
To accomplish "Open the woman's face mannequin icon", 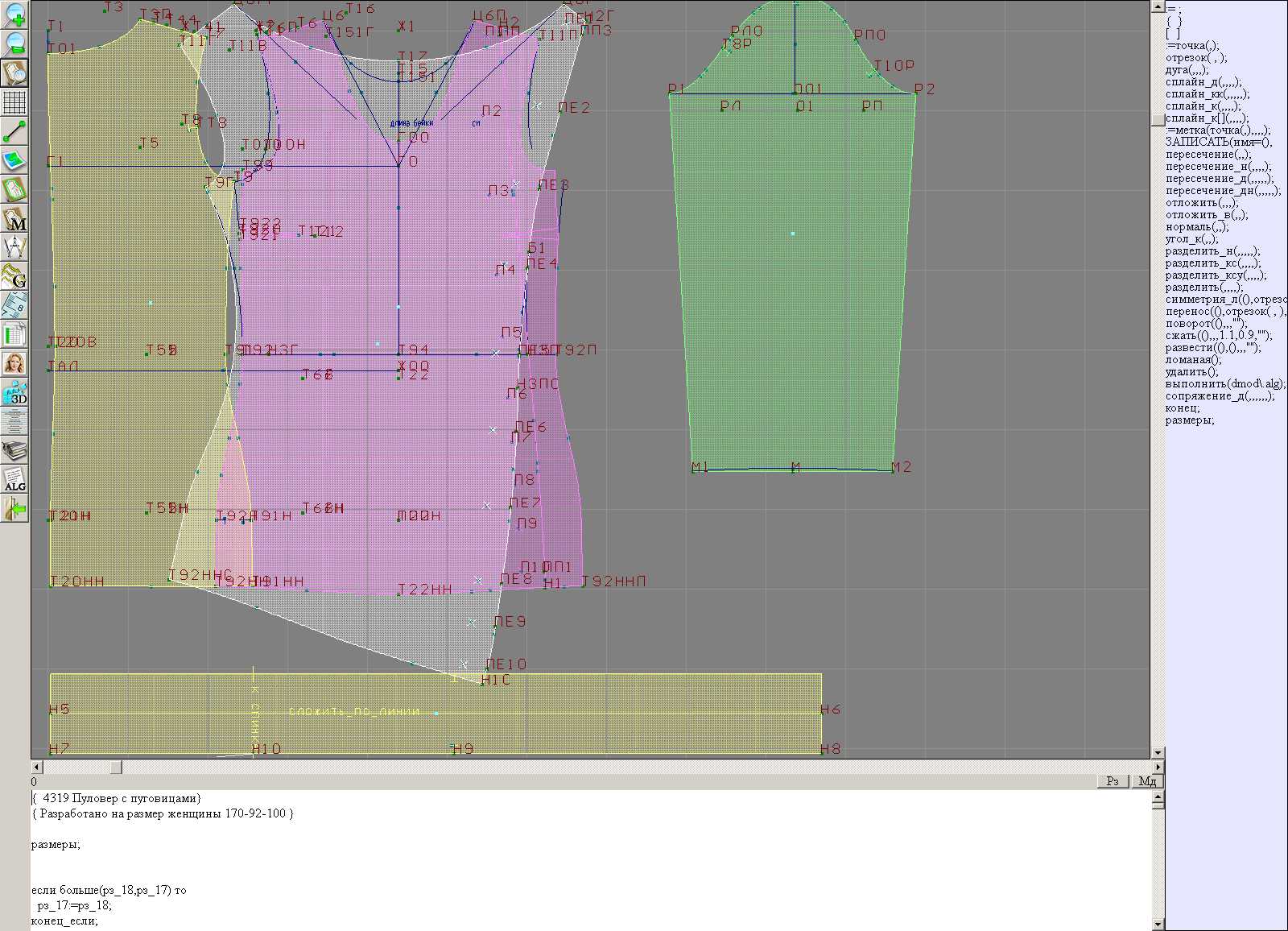I will 14,363.
